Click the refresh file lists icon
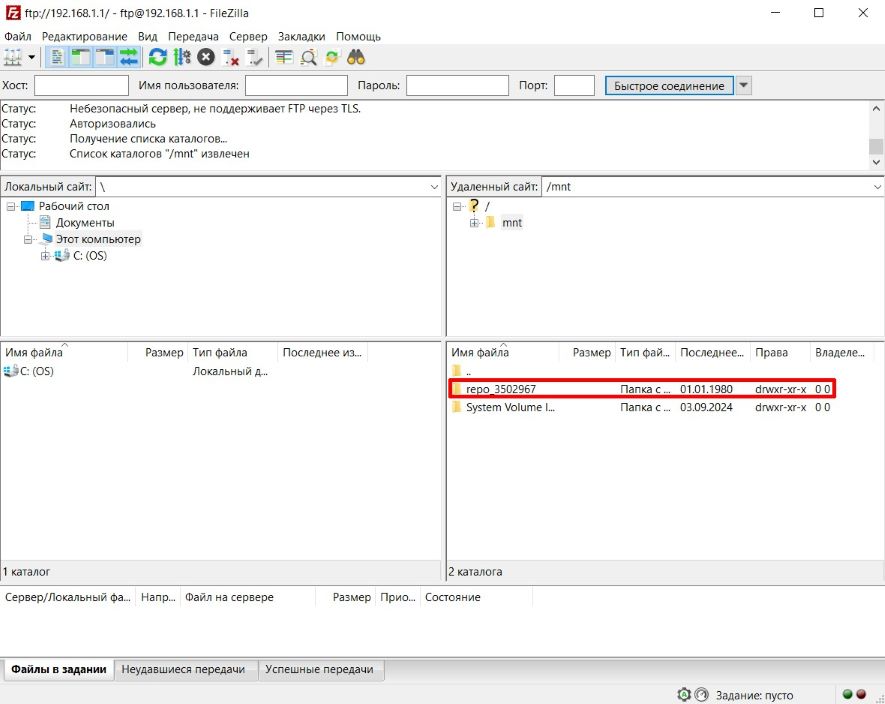 [158, 57]
